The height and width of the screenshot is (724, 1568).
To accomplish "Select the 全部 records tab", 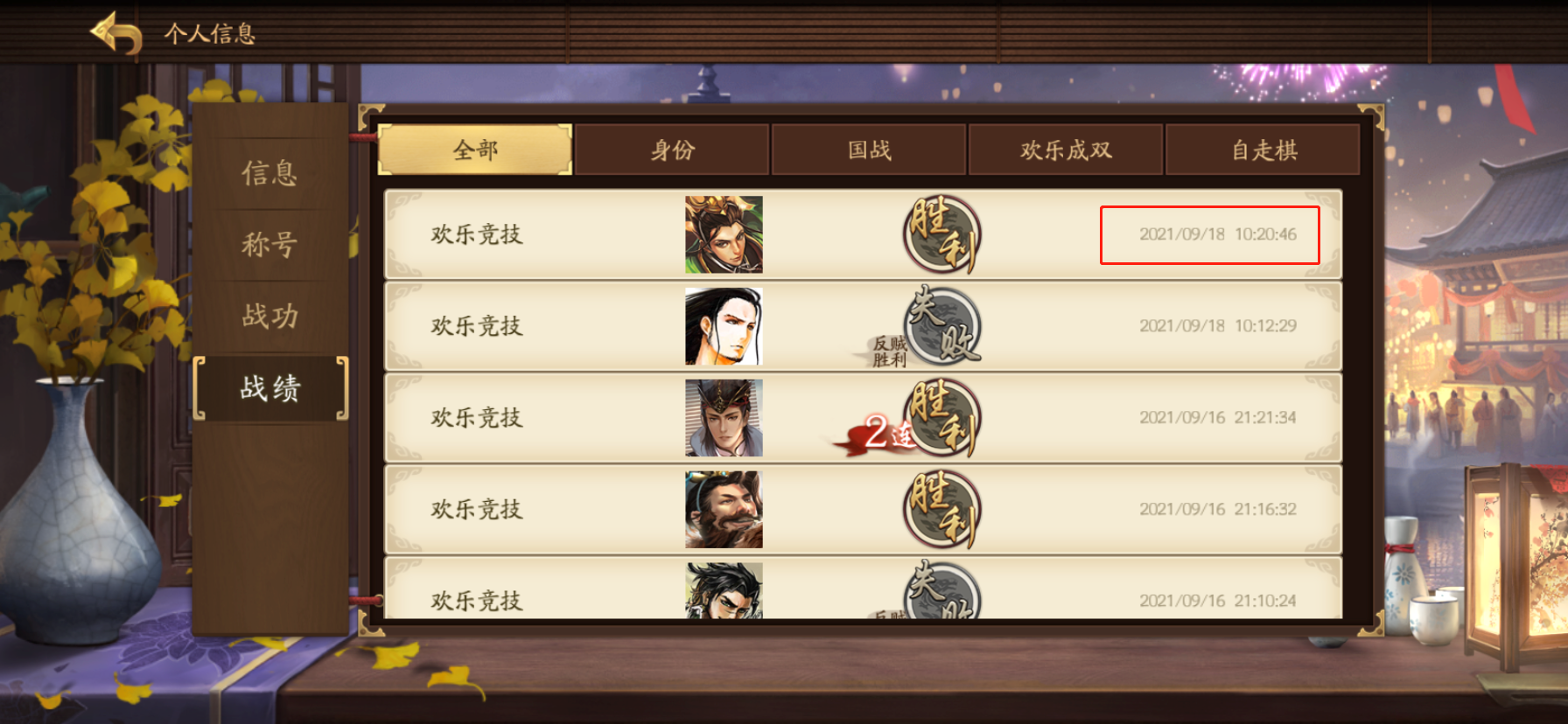I will pos(475,150).
